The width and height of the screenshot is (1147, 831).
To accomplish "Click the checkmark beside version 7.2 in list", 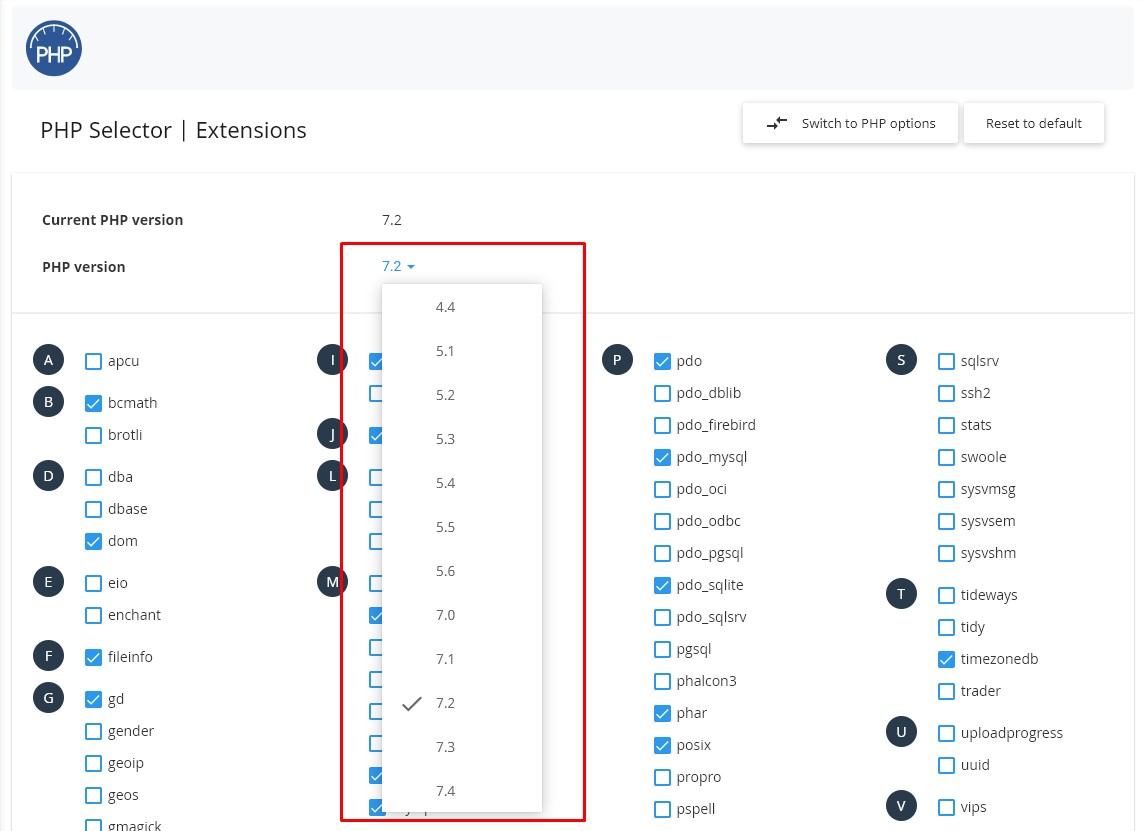I will pyautogui.click(x=412, y=704).
